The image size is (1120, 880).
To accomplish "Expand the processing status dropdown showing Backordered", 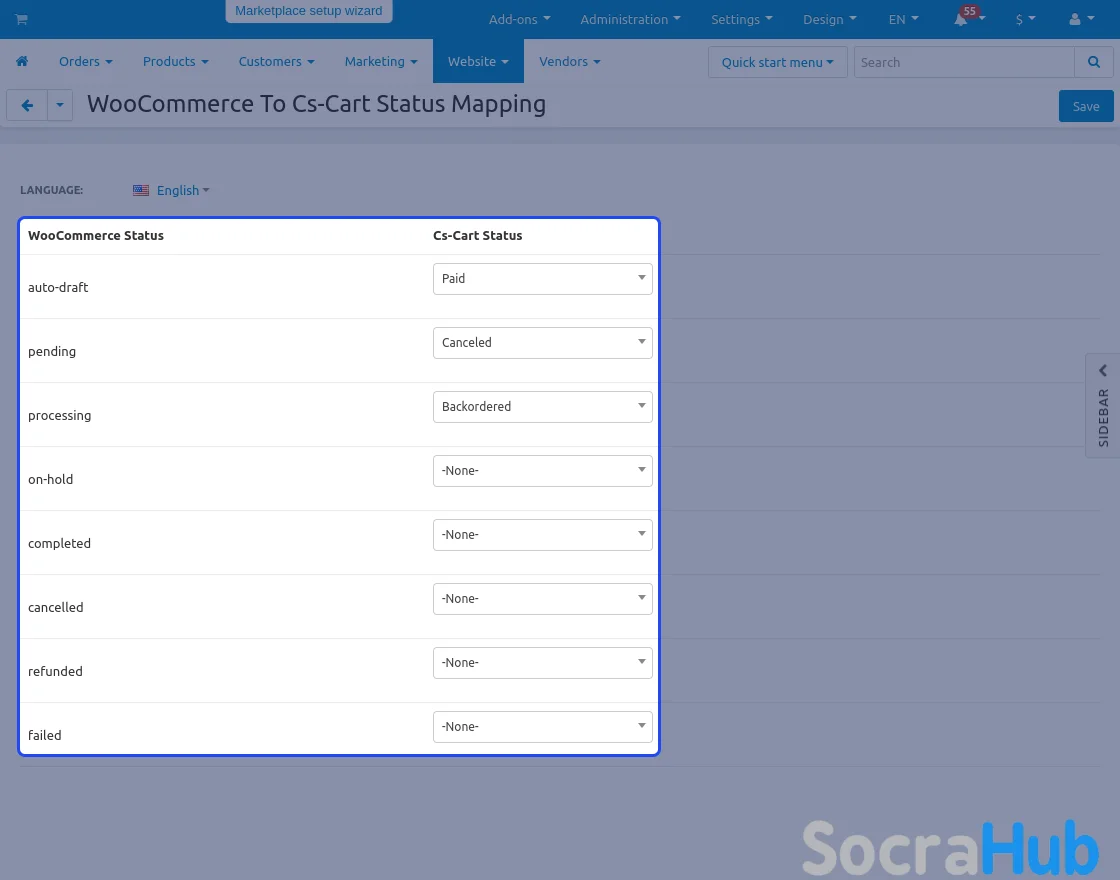I will pyautogui.click(x=542, y=407).
